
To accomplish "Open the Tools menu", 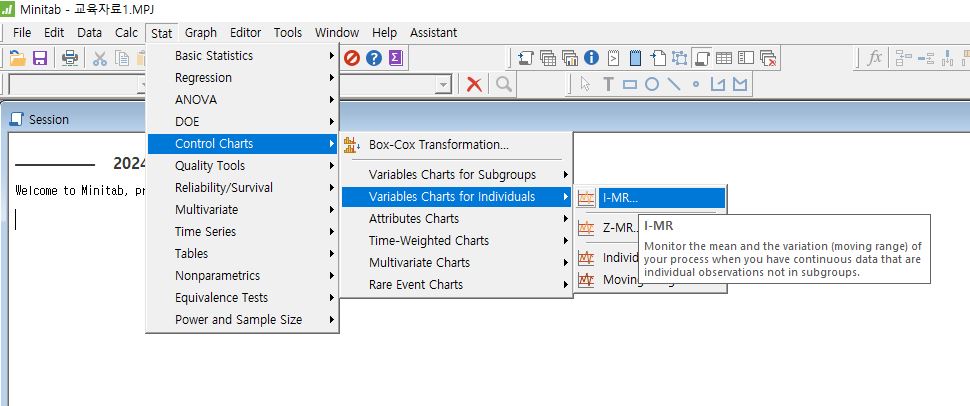I will click(x=288, y=32).
